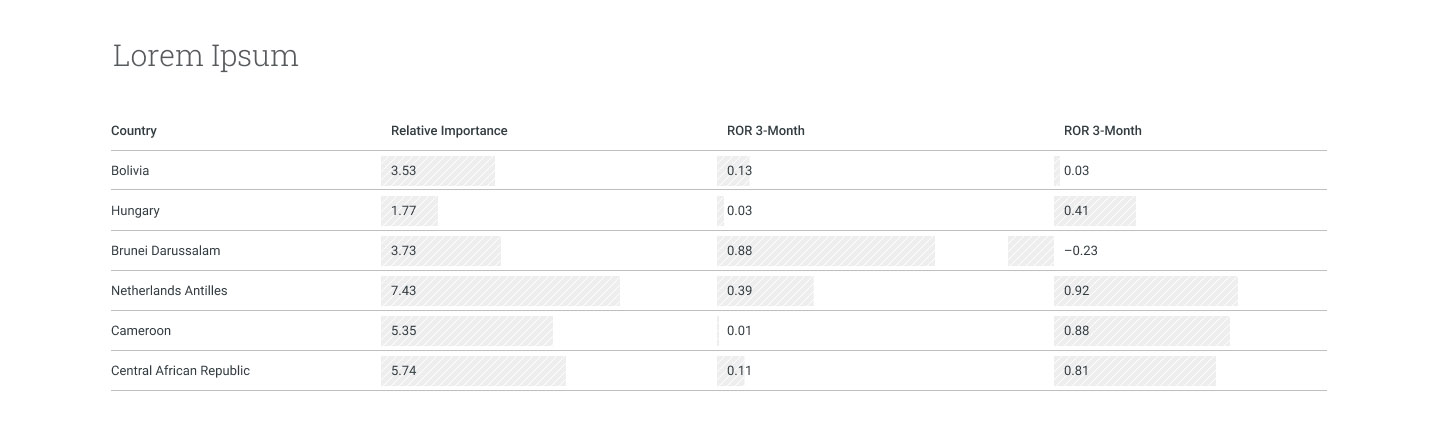Sort by Relative Importance column header

coord(449,131)
